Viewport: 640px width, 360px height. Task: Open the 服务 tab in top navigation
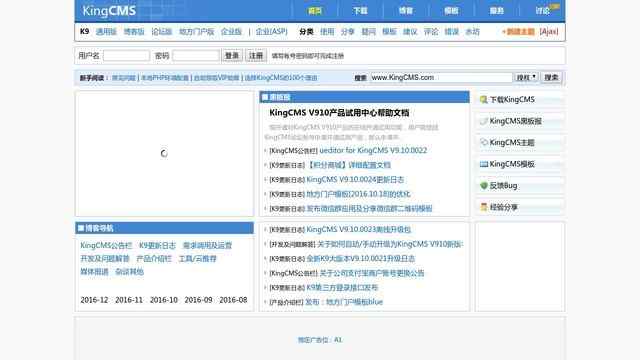pos(497,11)
